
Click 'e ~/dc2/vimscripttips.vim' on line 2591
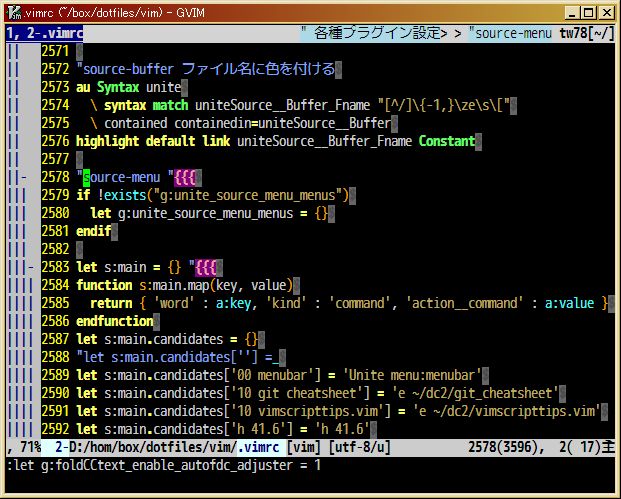[x=507, y=411]
